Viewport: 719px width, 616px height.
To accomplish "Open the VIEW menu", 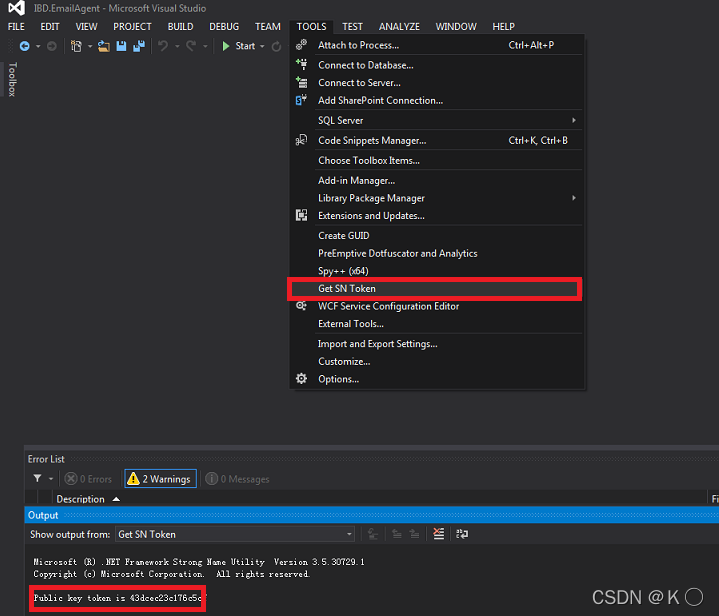I will point(86,27).
